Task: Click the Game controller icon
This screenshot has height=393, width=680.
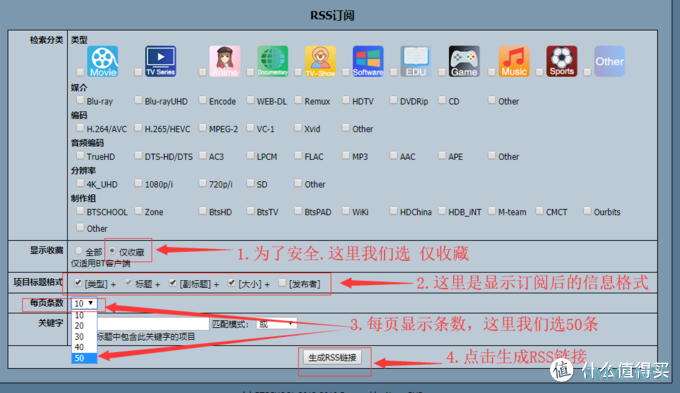Action: tap(464, 62)
